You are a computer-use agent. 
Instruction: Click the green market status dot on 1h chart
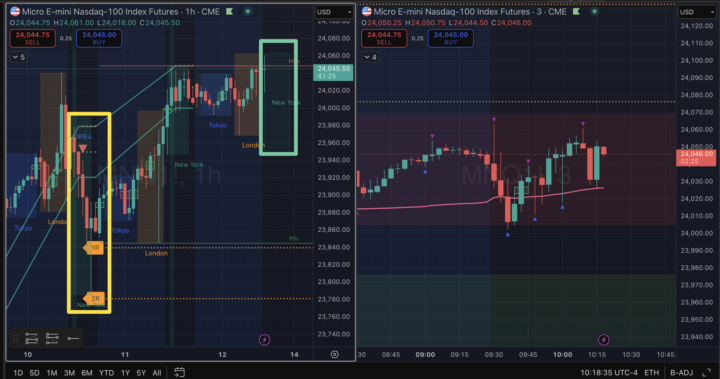click(248, 11)
